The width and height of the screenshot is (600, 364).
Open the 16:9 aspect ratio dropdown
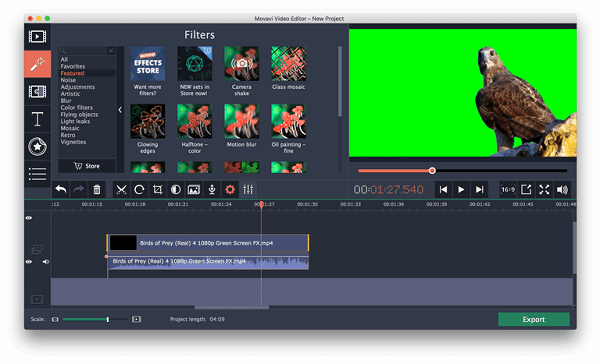click(x=508, y=189)
